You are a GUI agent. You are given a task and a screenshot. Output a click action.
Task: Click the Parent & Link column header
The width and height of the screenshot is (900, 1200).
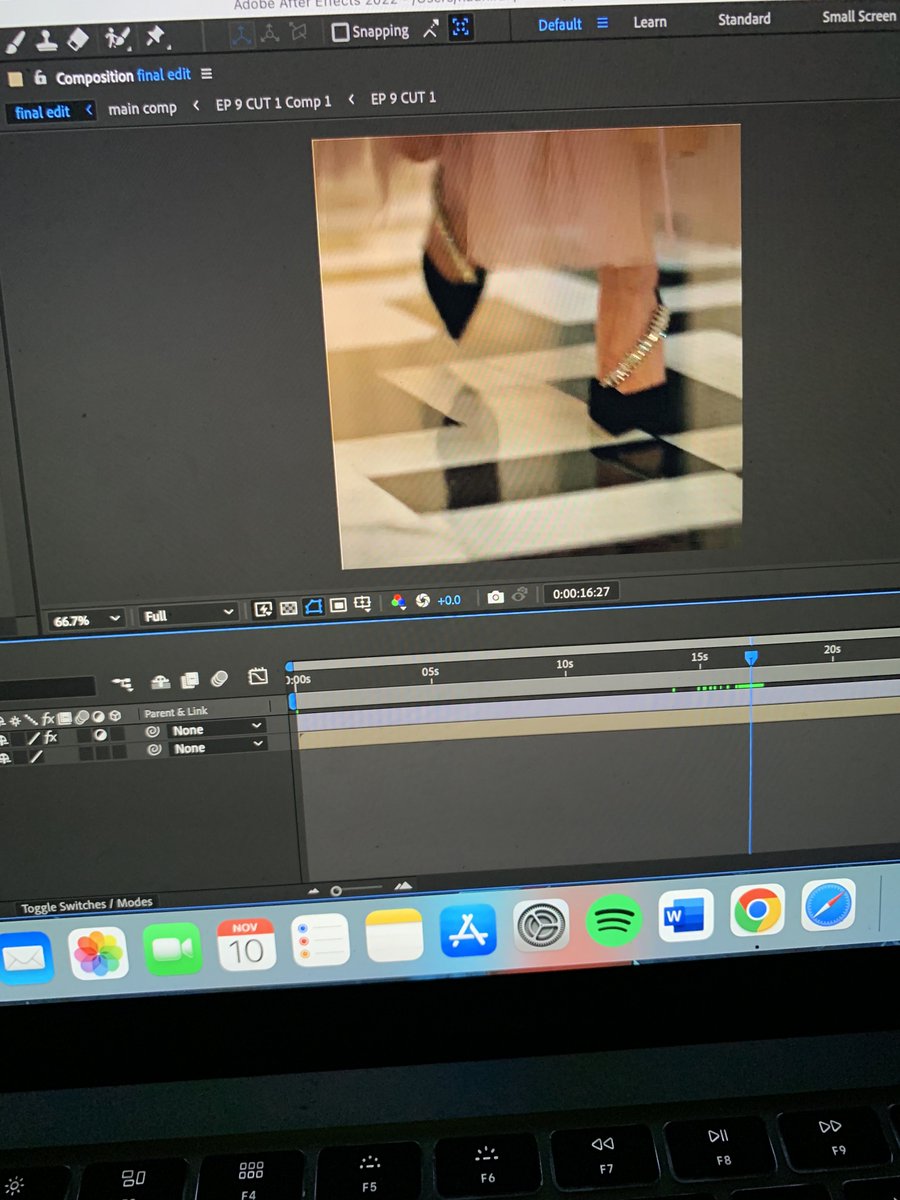176,712
